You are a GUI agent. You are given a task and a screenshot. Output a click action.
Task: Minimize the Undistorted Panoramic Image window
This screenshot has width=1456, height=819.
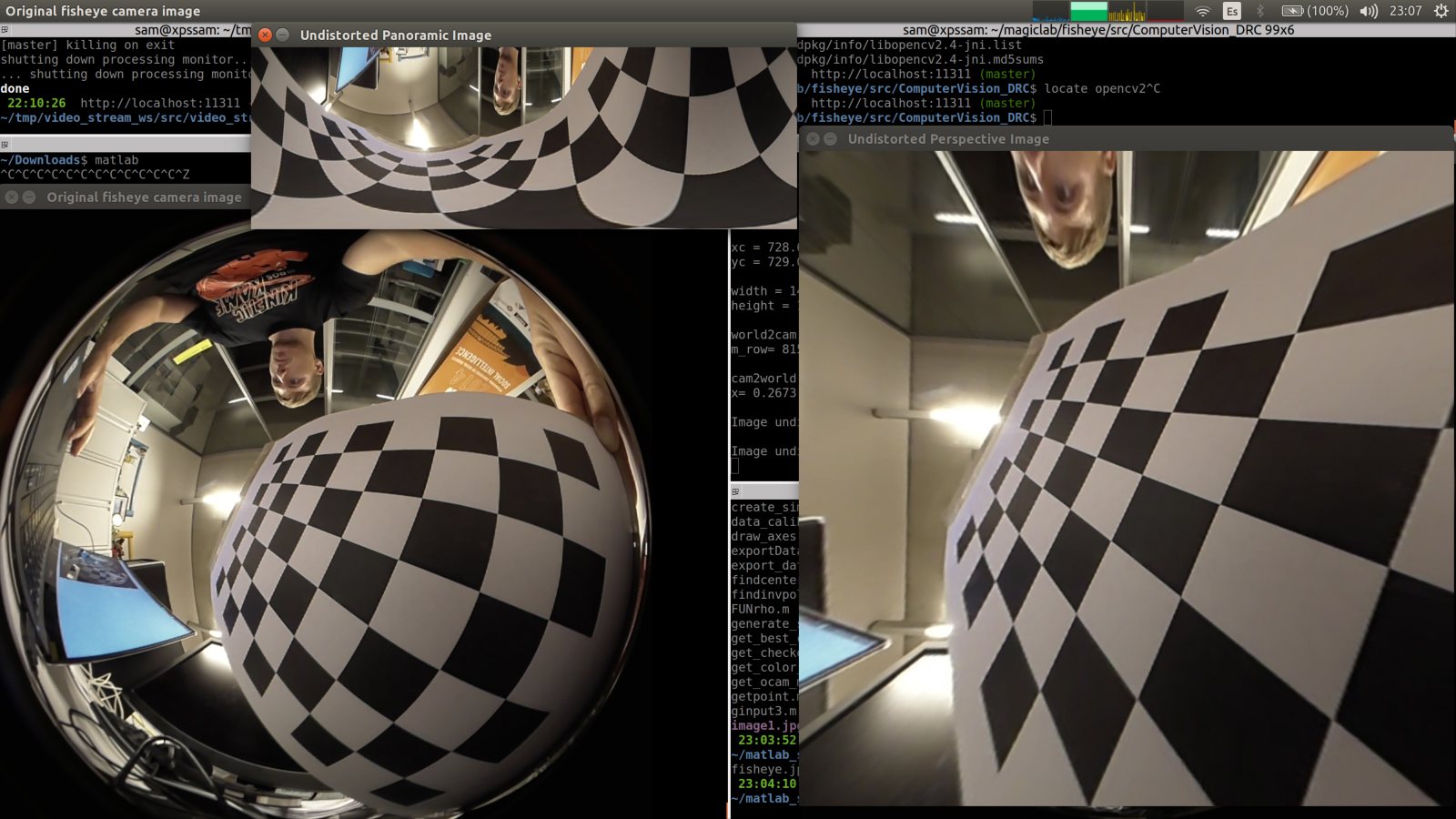pos(283,35)
